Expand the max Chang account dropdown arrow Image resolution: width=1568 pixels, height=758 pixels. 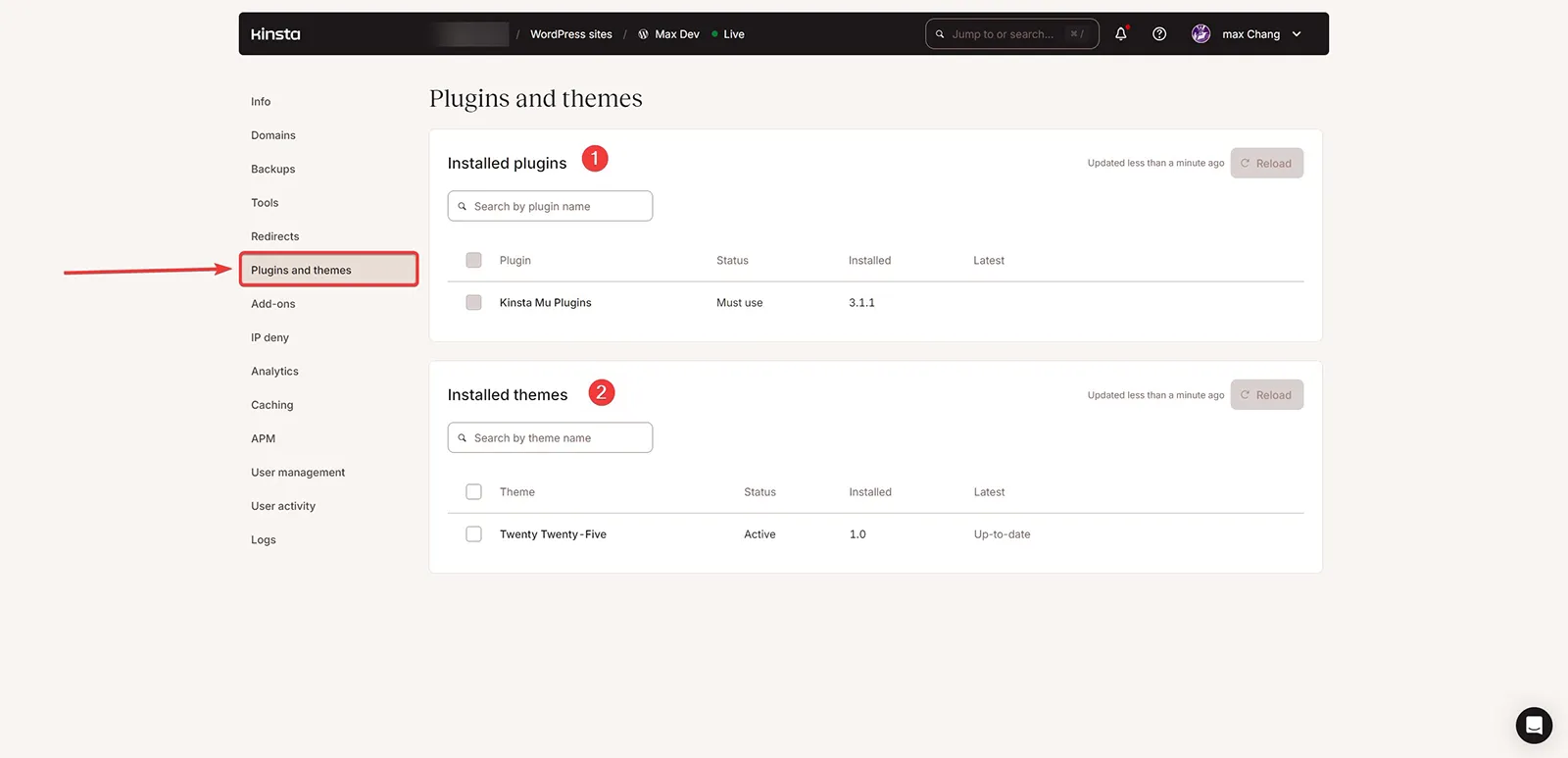coord(1297,34)
